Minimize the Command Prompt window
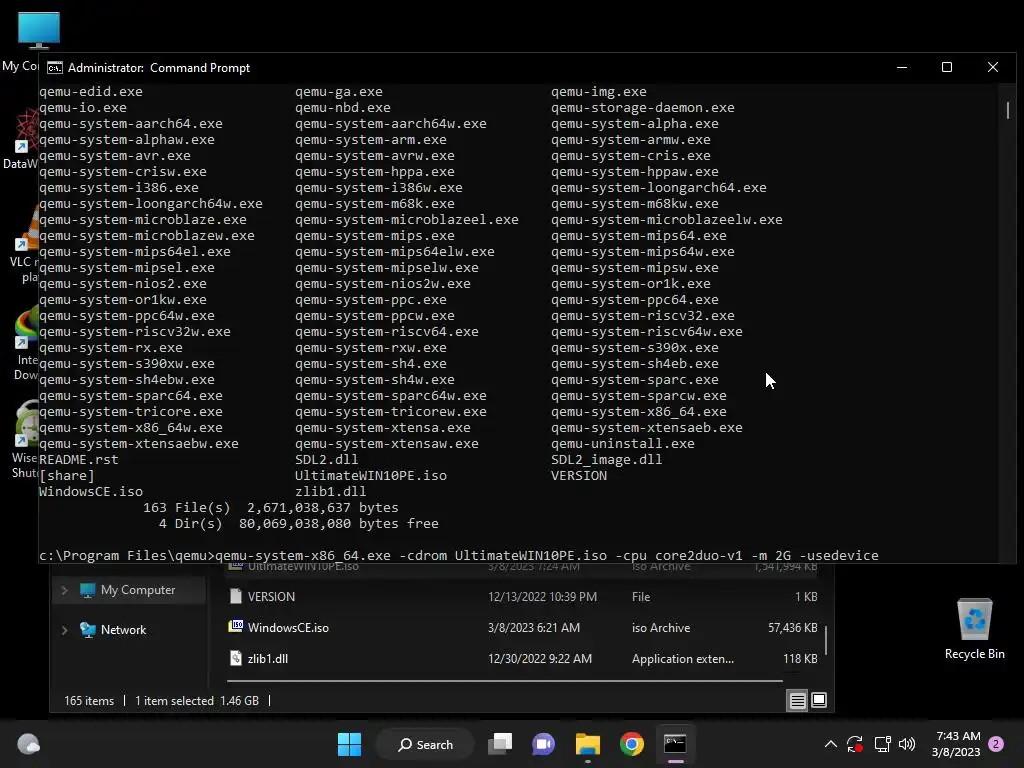1024x768 pixels. point(902,67)
